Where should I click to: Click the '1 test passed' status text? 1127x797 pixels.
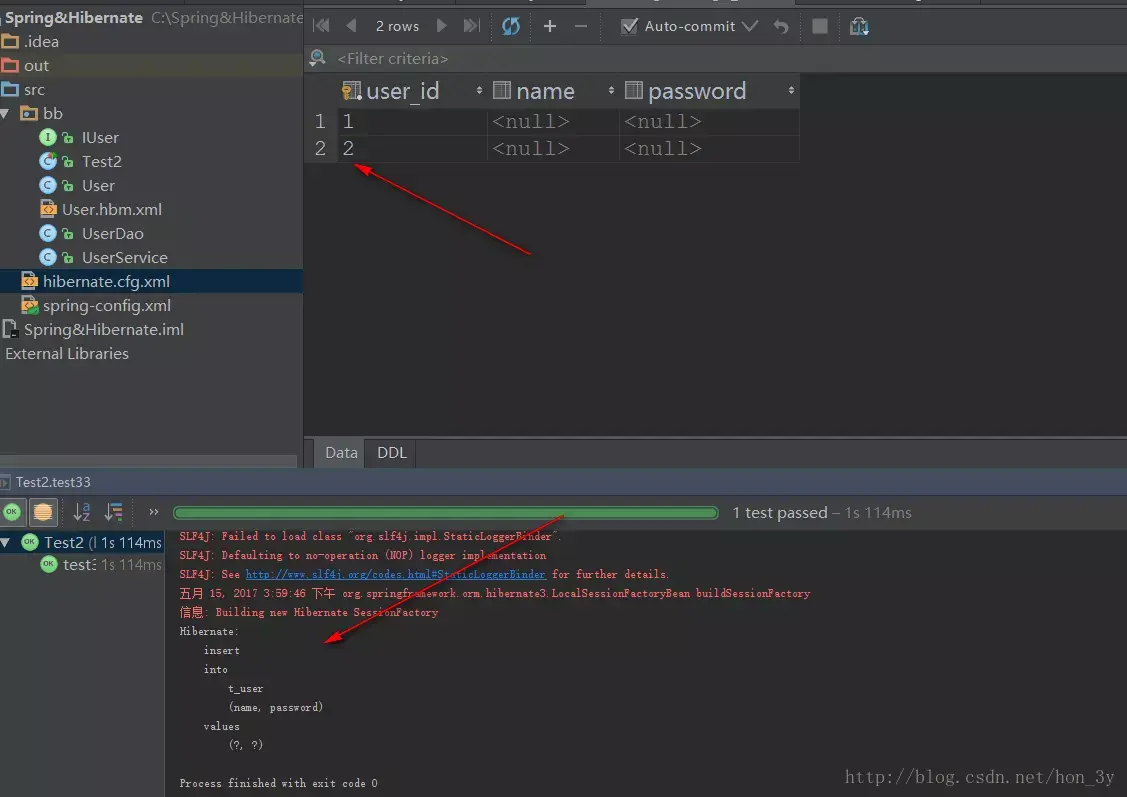tap(780, 512)
